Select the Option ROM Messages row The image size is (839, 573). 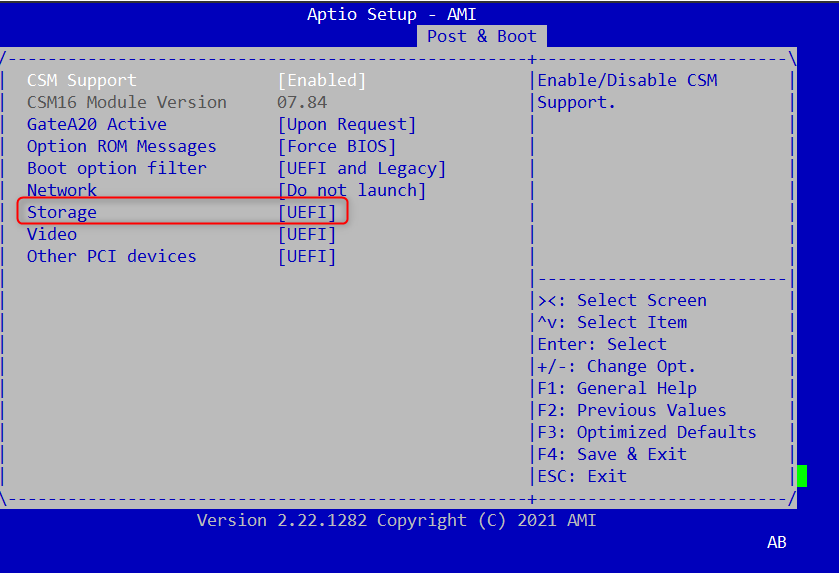(121, 146)
